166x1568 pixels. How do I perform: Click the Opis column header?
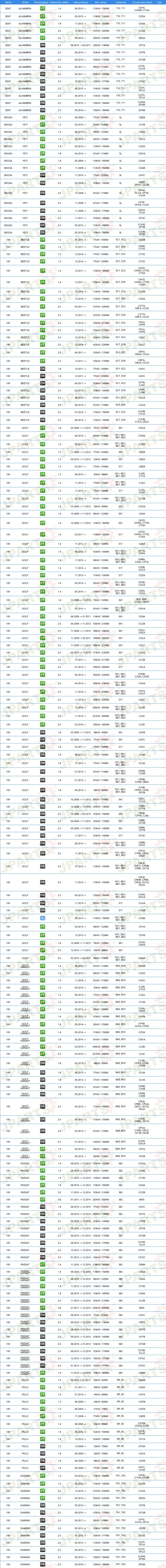159,2
